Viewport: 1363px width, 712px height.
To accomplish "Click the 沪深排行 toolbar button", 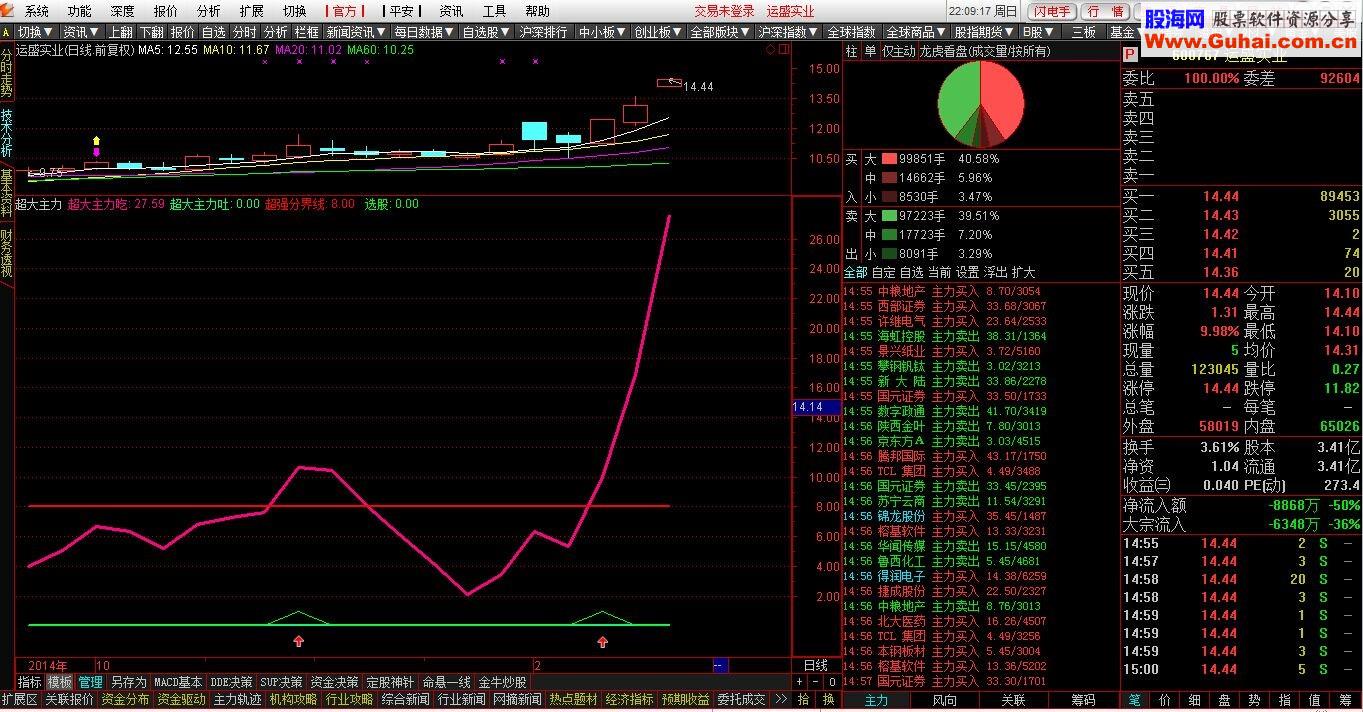I will tap(544, 32).
